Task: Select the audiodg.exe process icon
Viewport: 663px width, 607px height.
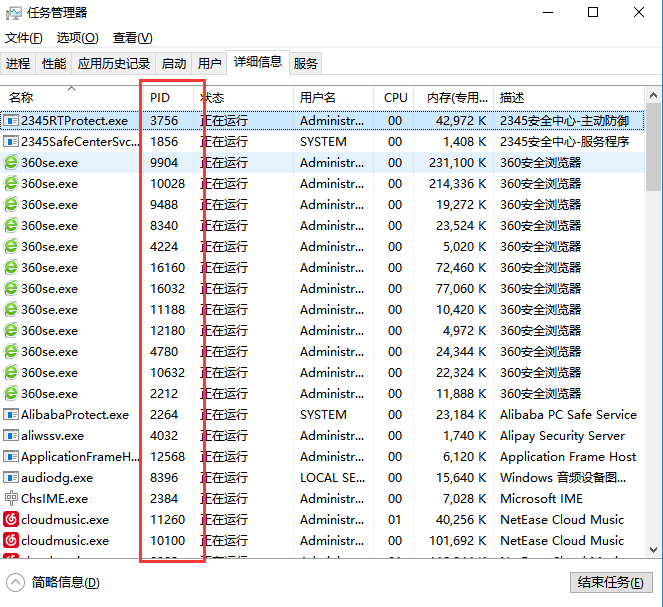Action: (12, 478)
